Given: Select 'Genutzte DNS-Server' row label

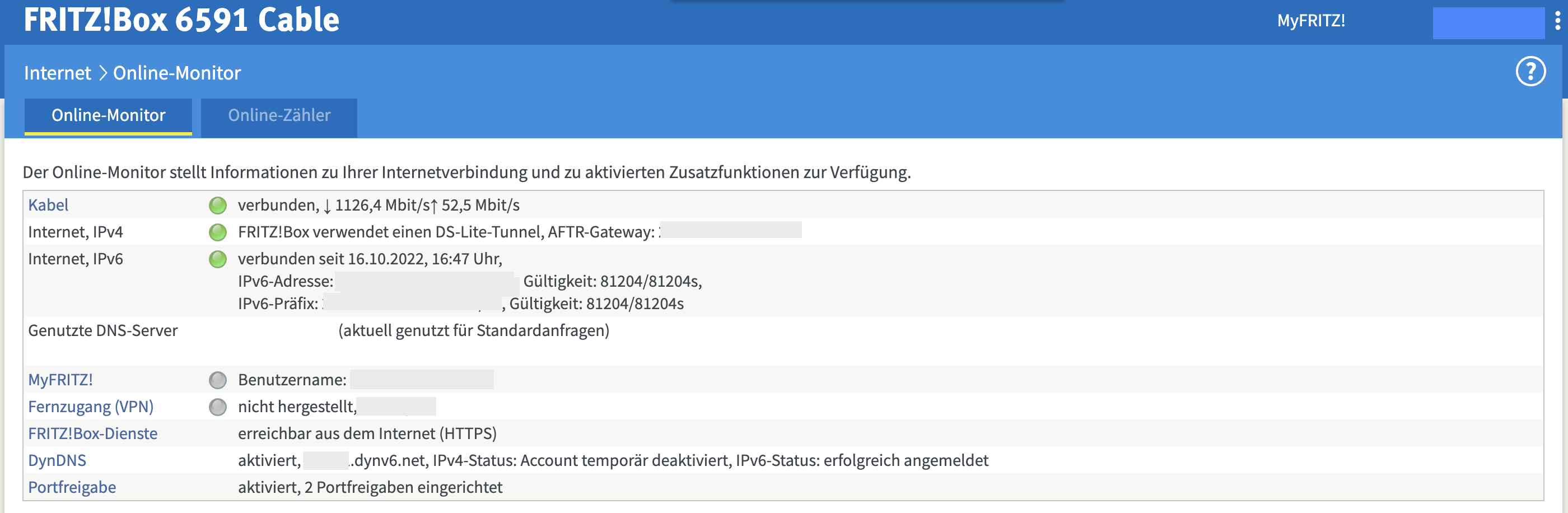Looking at the screenshot, I should [x=103, y=330].
